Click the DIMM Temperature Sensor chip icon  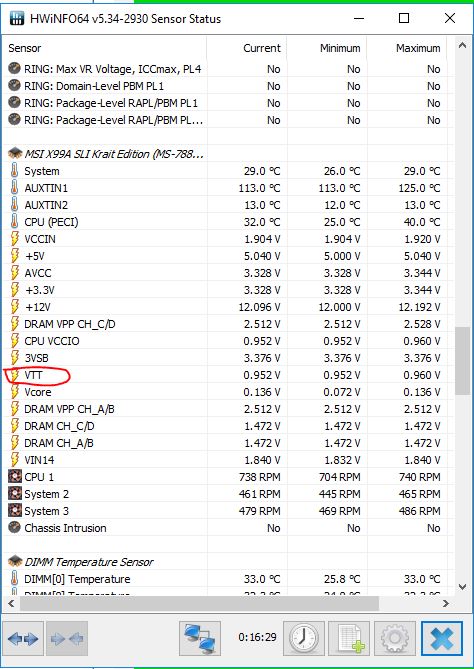click(x=15, y=561)
